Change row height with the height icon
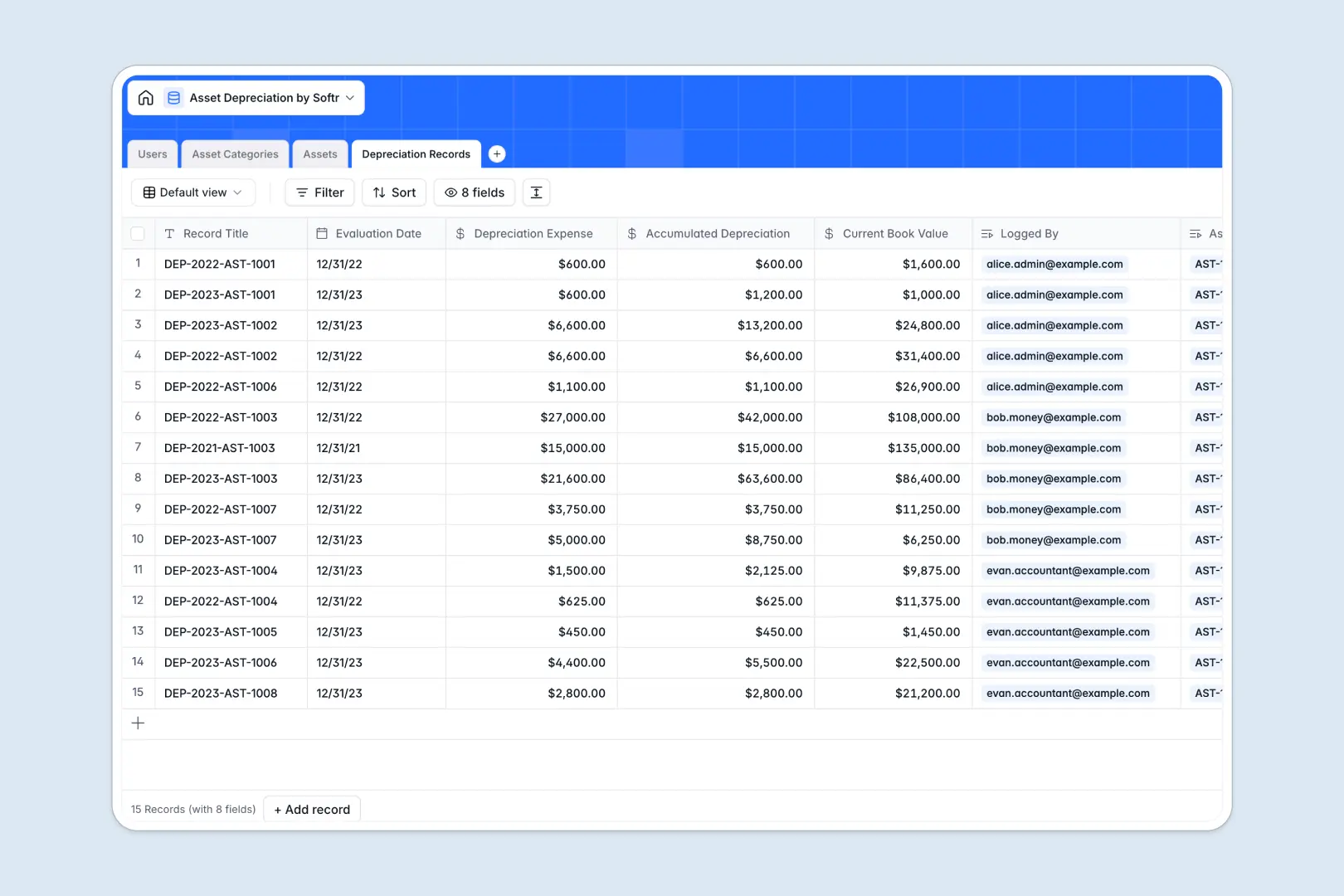This screenshot has height=896, width=1344. coord(537,192)
